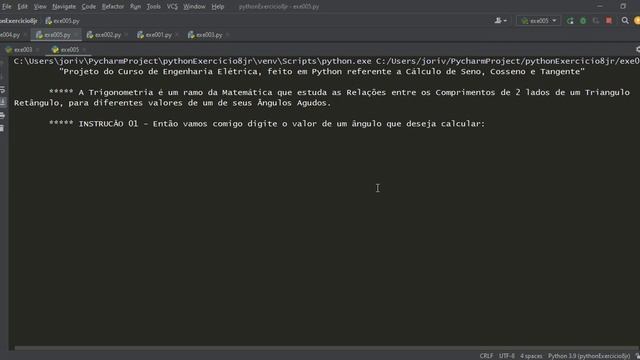Click the exe005.py breadcrumb in the navigation bar
Image resolution: width=640 pixels, height=360 pixels.
62,21
